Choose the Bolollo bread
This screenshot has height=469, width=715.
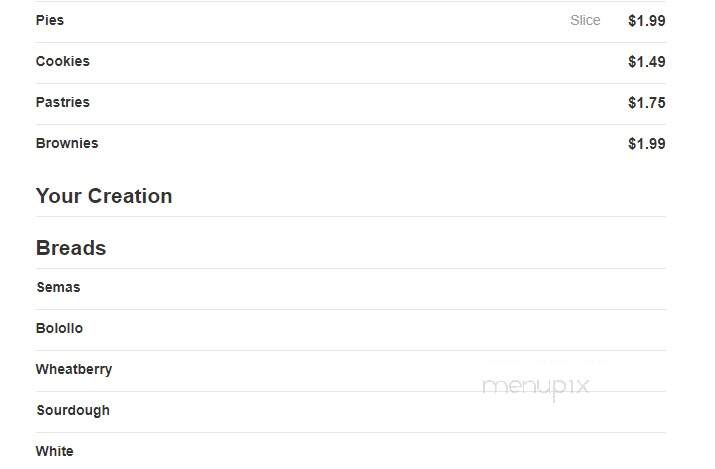coord(59,328)
